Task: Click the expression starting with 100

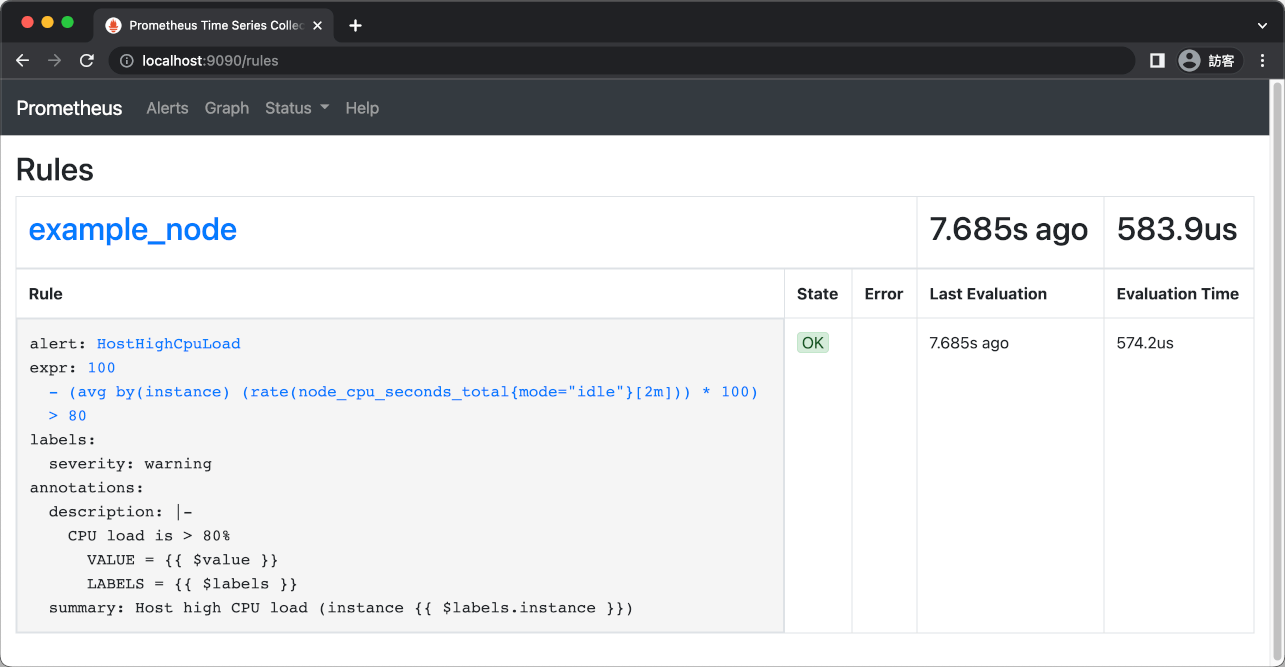Action: coord(102,368)
